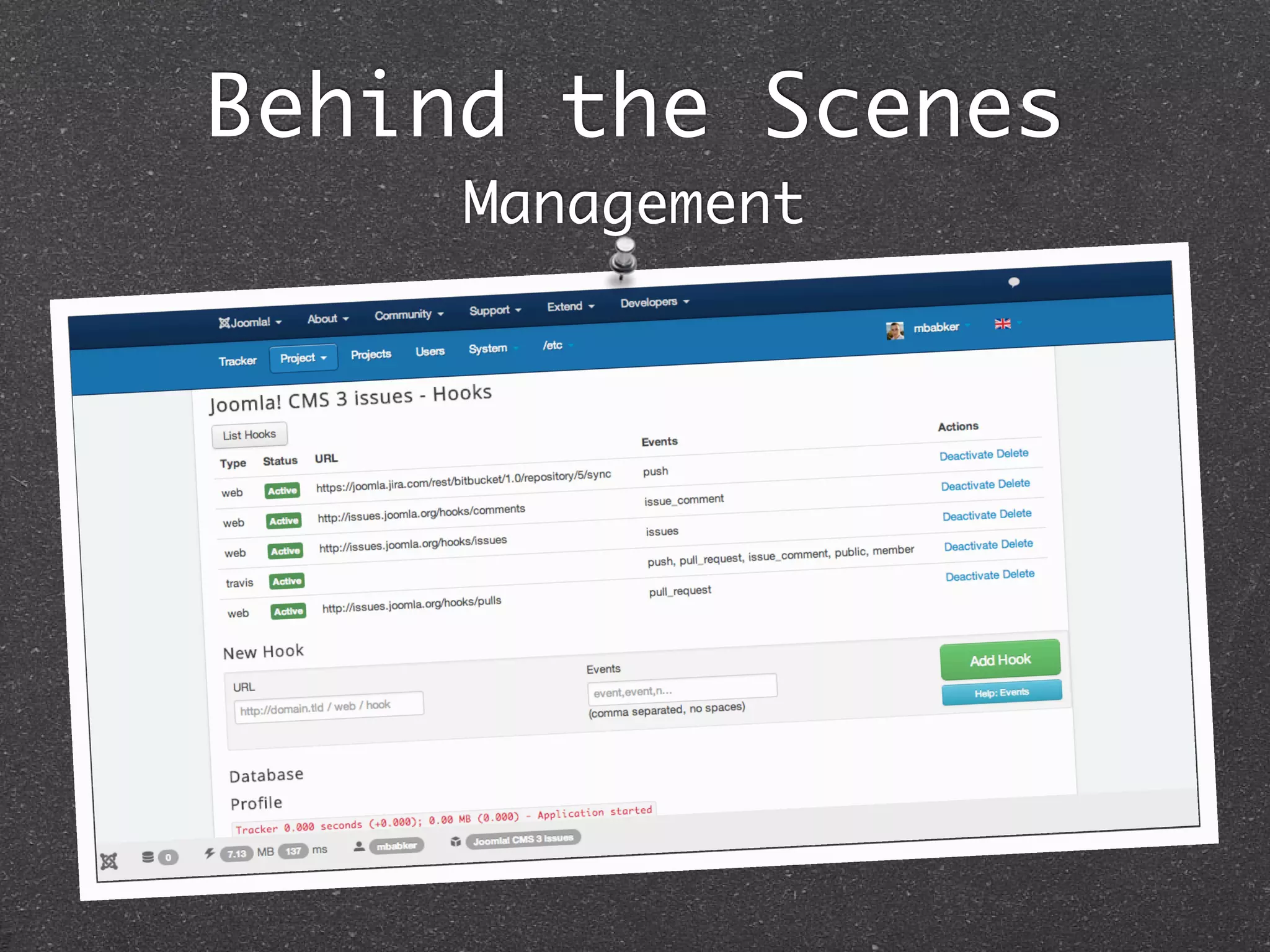Deactivate the travis hook
The height and width of the screenshot is (952, 1270).
coord(971,546)
